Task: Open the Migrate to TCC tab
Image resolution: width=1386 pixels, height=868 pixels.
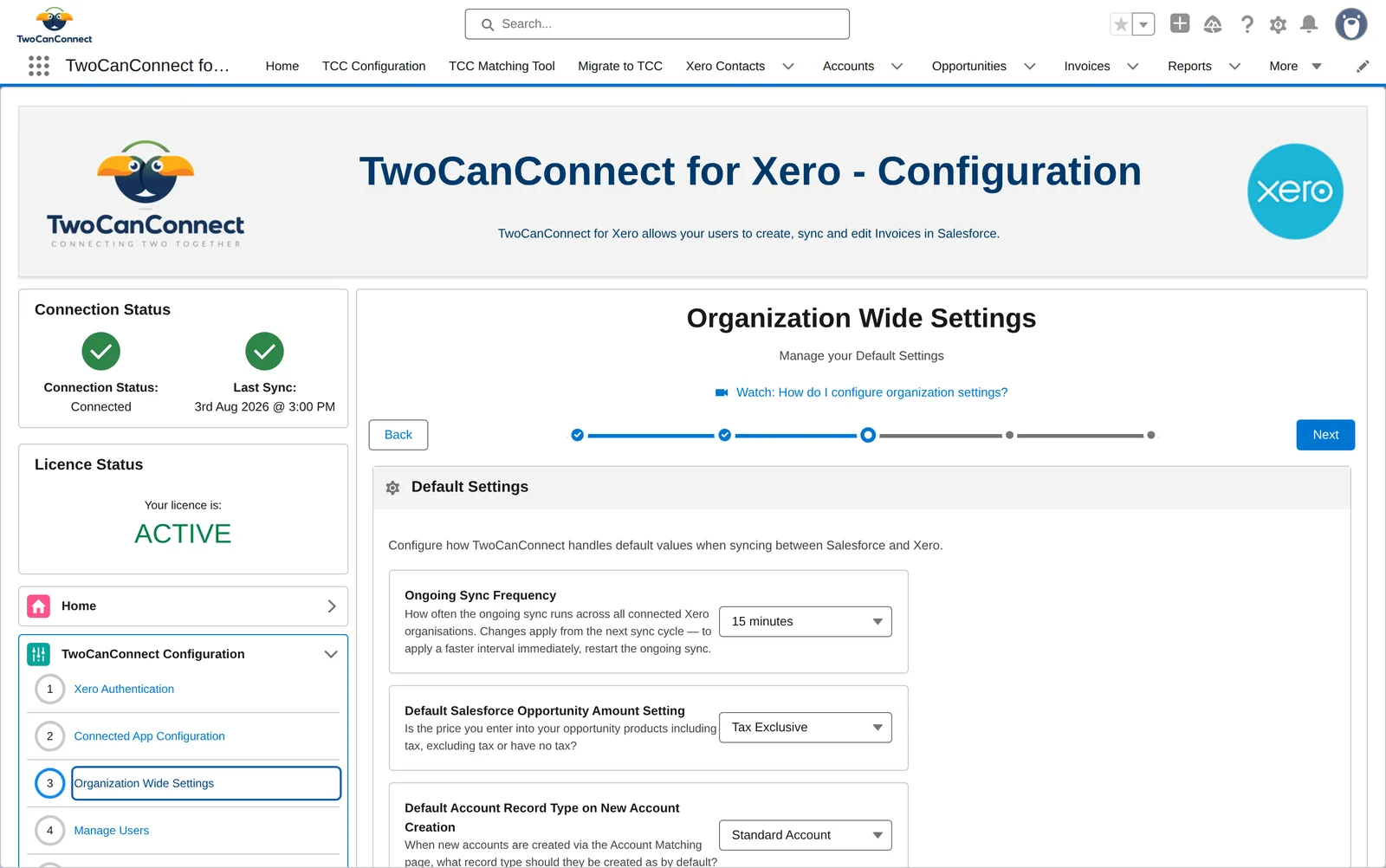Action: (620, 66)
